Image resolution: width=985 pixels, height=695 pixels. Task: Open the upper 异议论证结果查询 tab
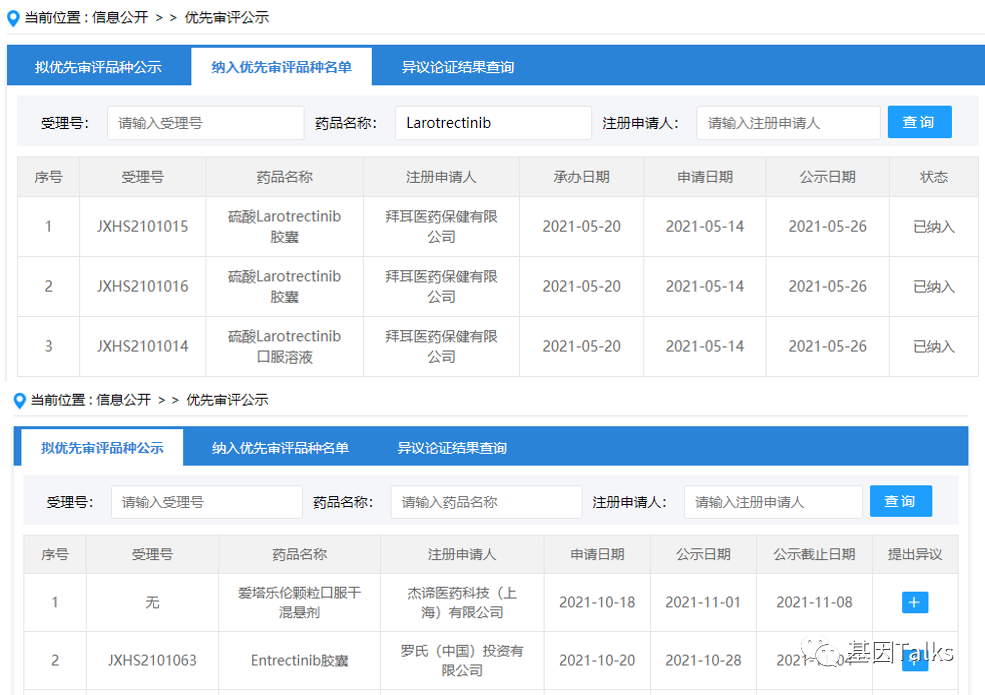click(x=457, y=68)
